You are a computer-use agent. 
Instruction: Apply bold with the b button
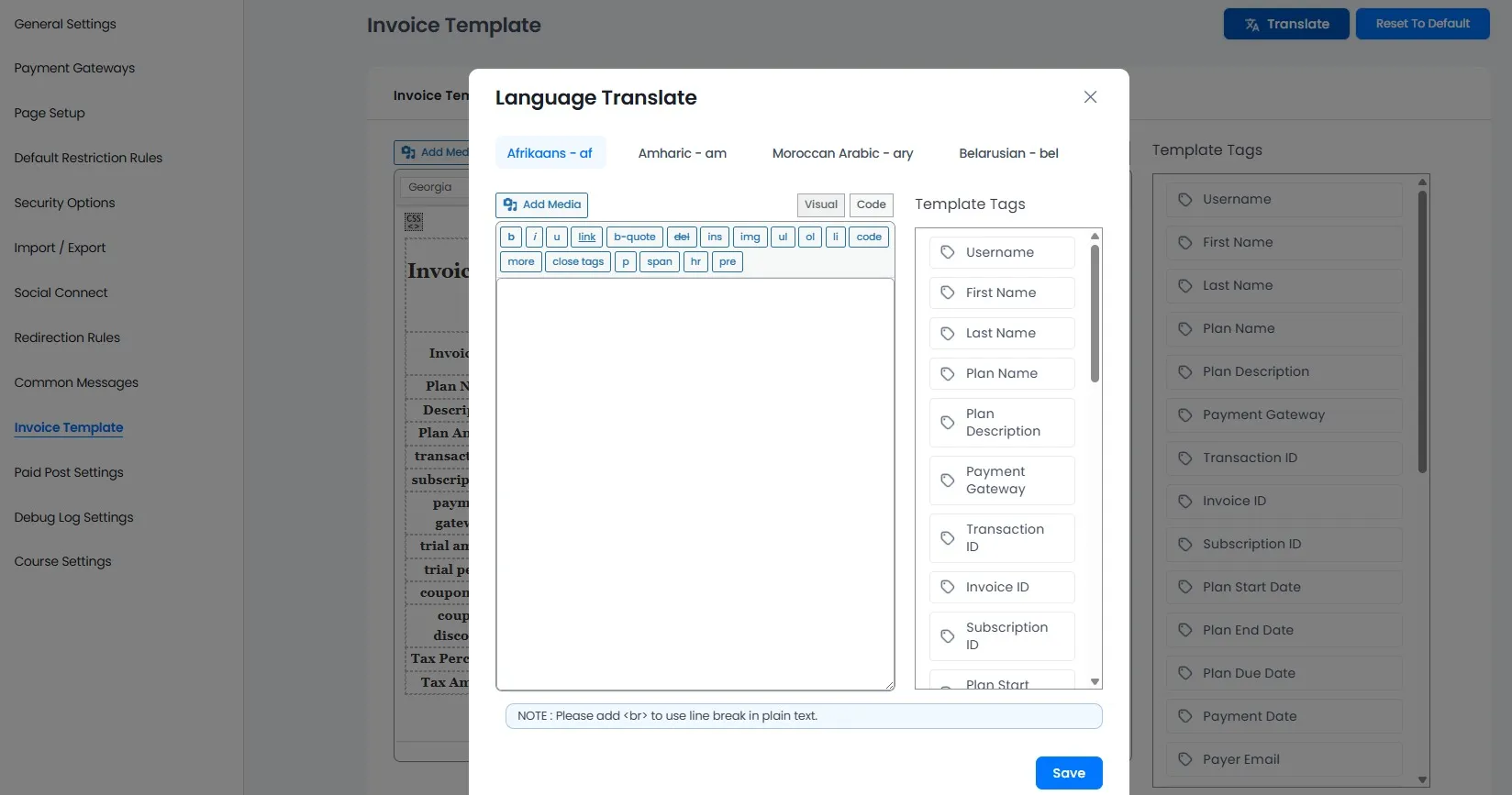click(511, 237)
